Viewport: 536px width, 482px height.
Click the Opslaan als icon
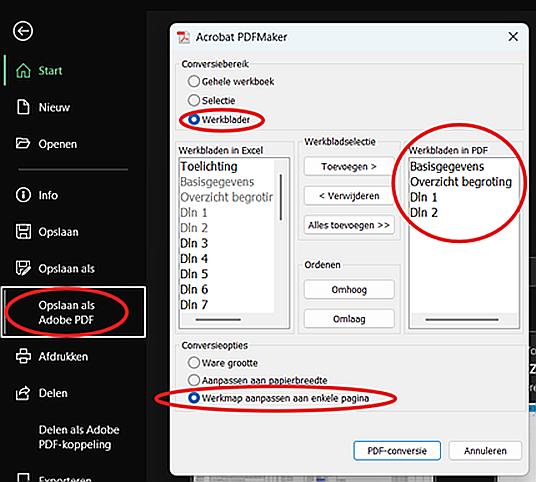tap(23, 268)
